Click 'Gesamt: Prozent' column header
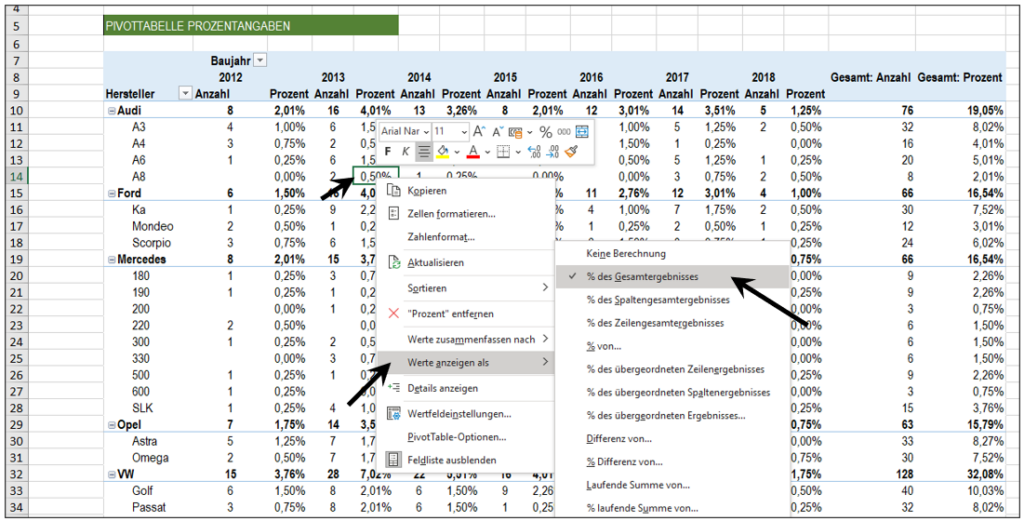 tap(959, 78)
